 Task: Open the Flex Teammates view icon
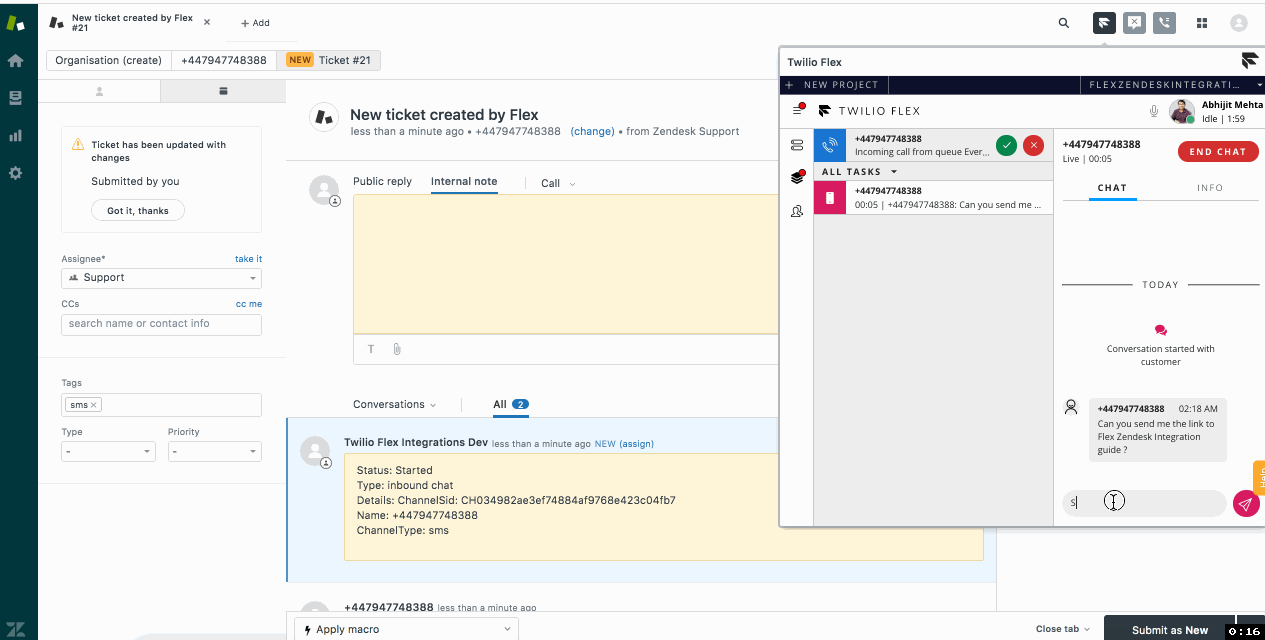click(x=797, y=211)
